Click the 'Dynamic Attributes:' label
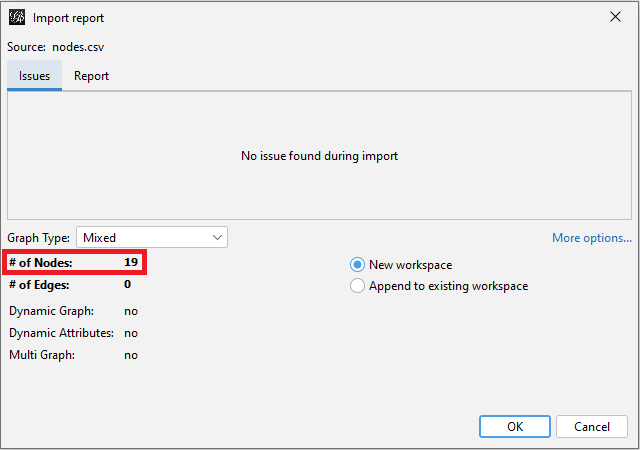640x450 pixels. 61,333
